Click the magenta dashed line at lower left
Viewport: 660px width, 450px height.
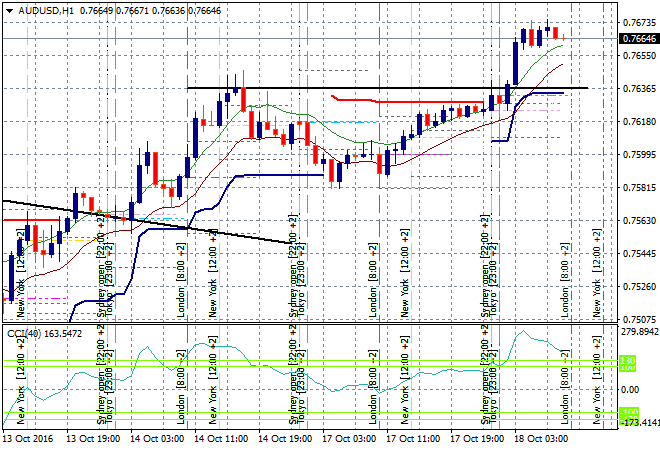[x=45, y=298]
